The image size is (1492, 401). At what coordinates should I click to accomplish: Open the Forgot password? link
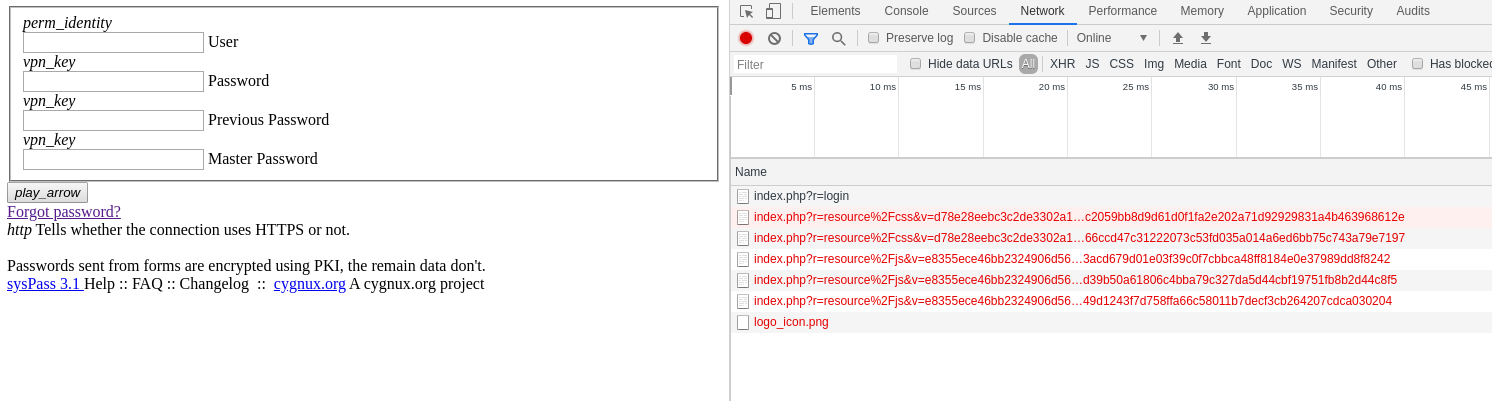click(64, 211)
